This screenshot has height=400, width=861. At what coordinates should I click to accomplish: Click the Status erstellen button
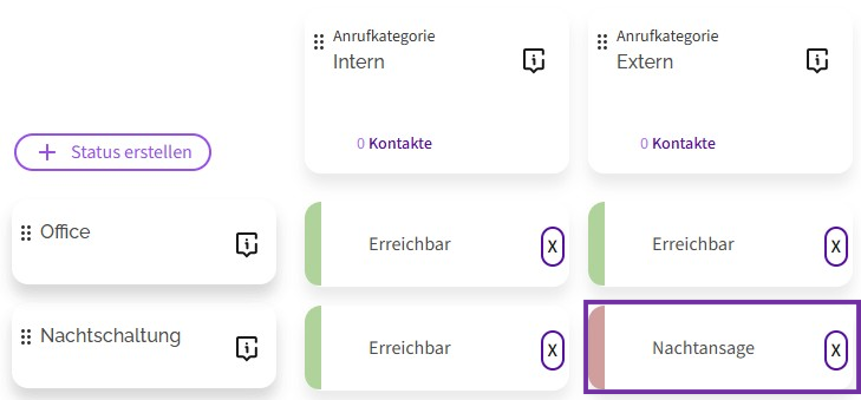pyautogui.click(x=112, y=152)
